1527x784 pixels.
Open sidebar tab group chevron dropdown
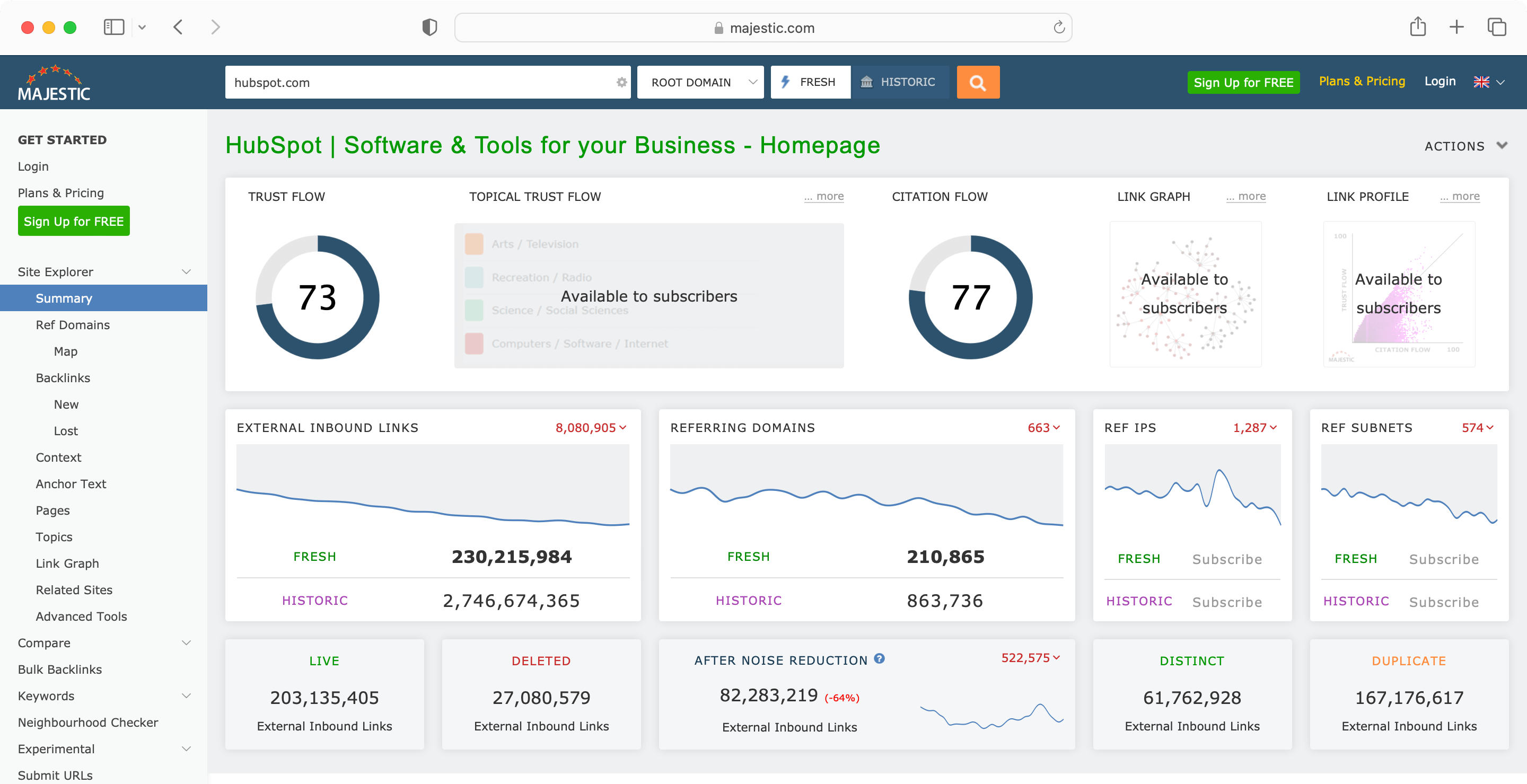(x=142, y=27)
